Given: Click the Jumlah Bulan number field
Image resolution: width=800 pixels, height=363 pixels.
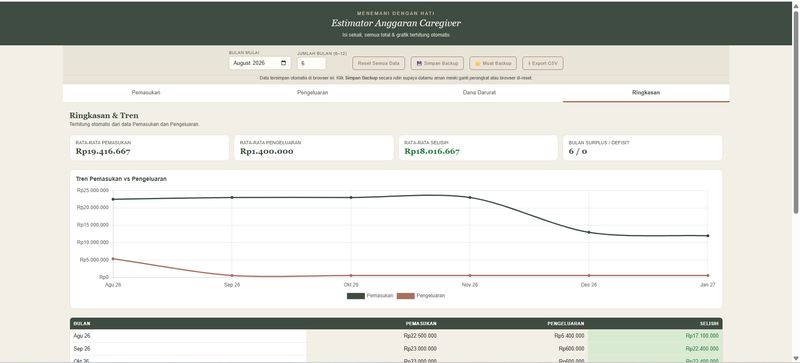Looking at the screenshot, I should [311, 63].
